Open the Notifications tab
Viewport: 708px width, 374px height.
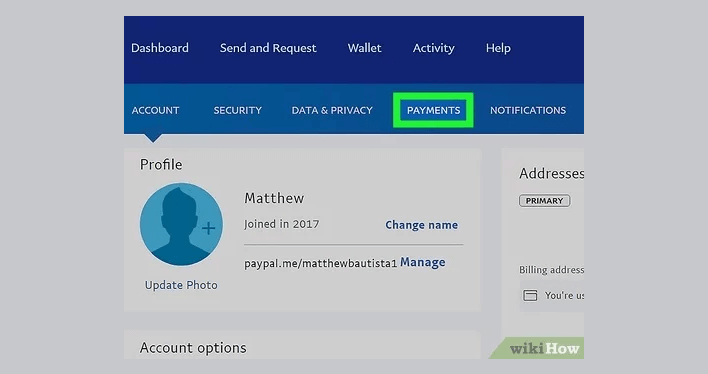[528, 110]
